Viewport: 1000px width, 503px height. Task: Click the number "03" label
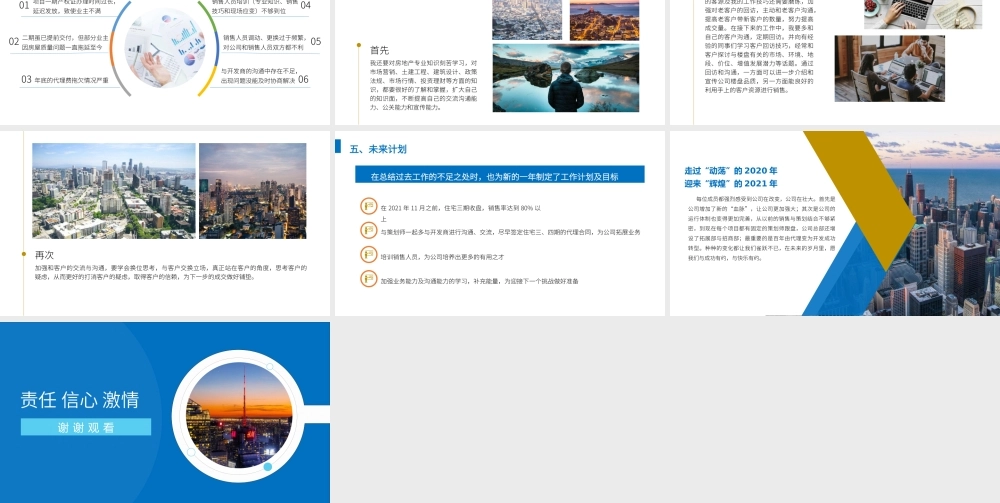click(x=26, y=80)
